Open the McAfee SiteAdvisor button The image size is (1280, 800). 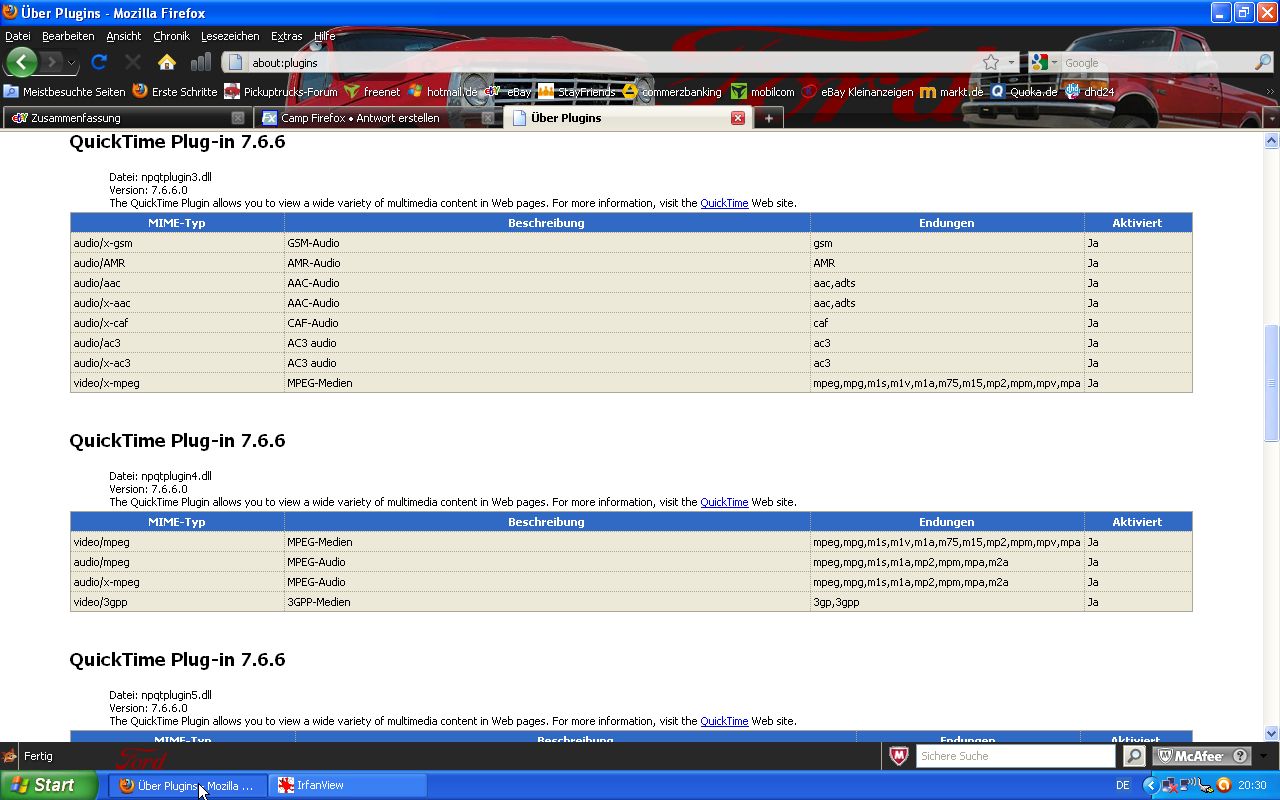click(x=1202, y=756)
